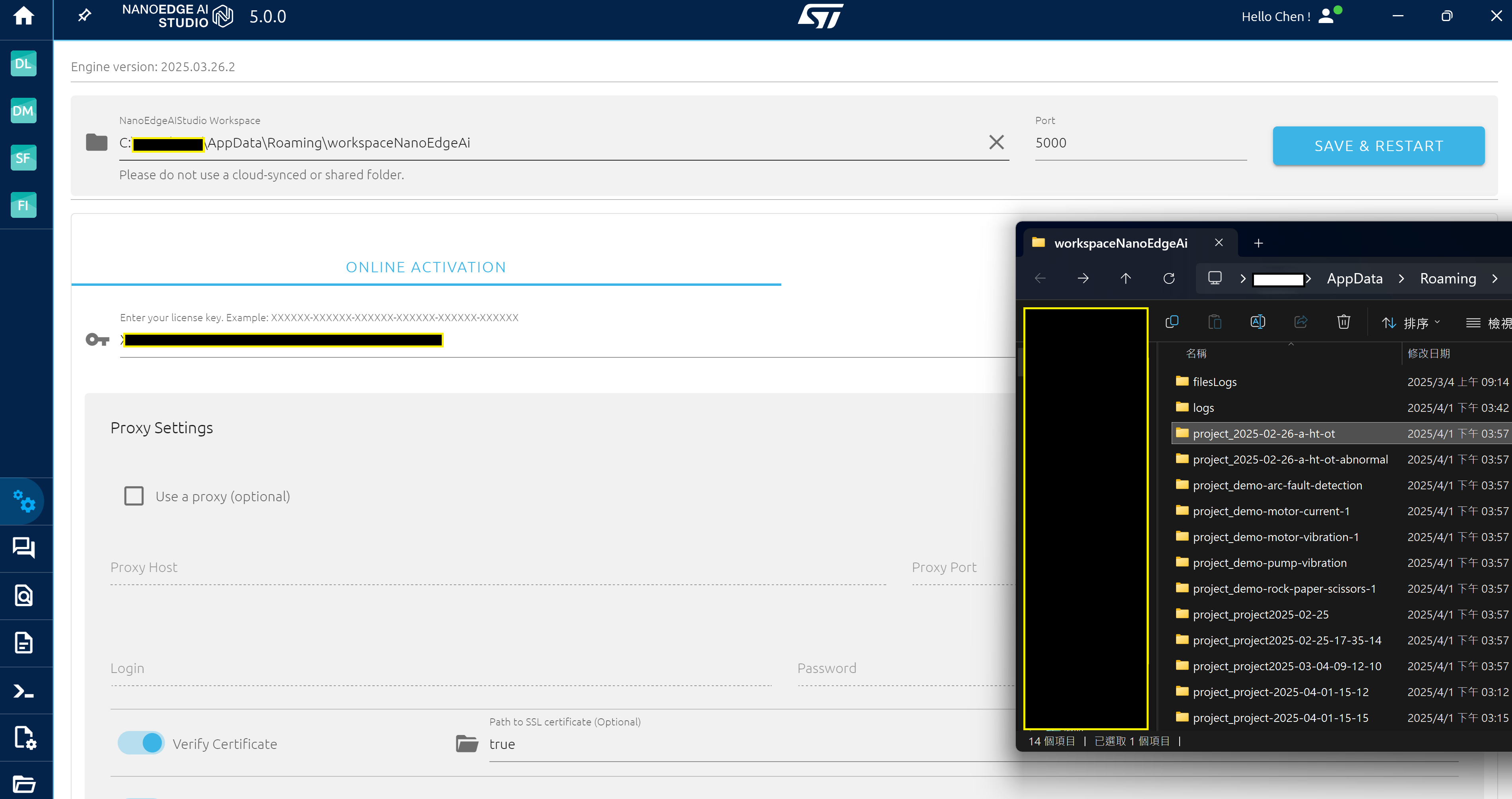Open the SF section in the sidebar
This screenshot has height=799, width=1512.
tap(23, 157)
